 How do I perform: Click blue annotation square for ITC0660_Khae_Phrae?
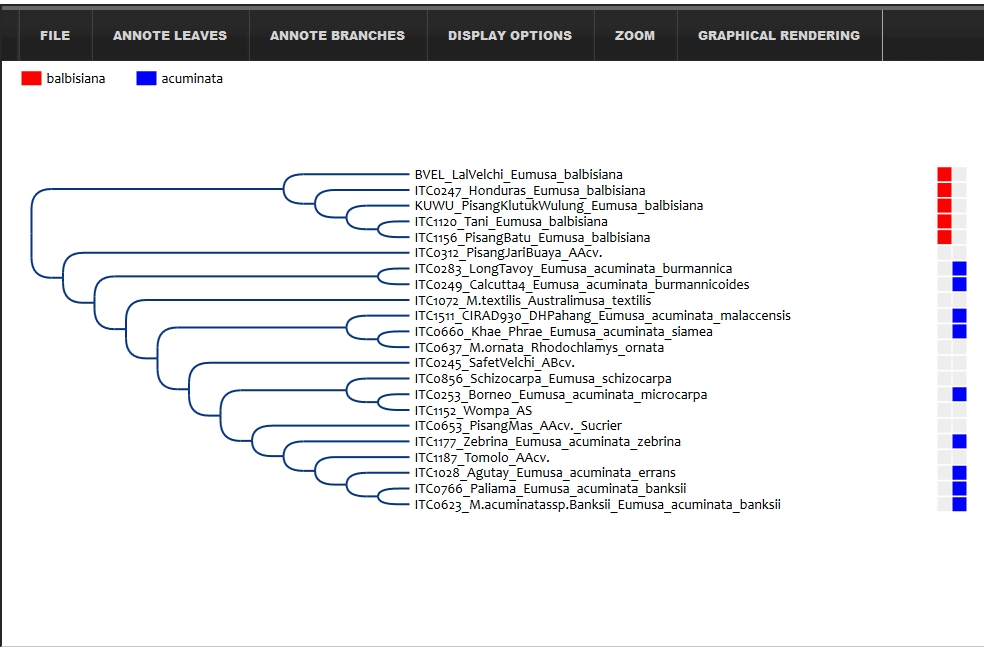[x=960, y=331]
